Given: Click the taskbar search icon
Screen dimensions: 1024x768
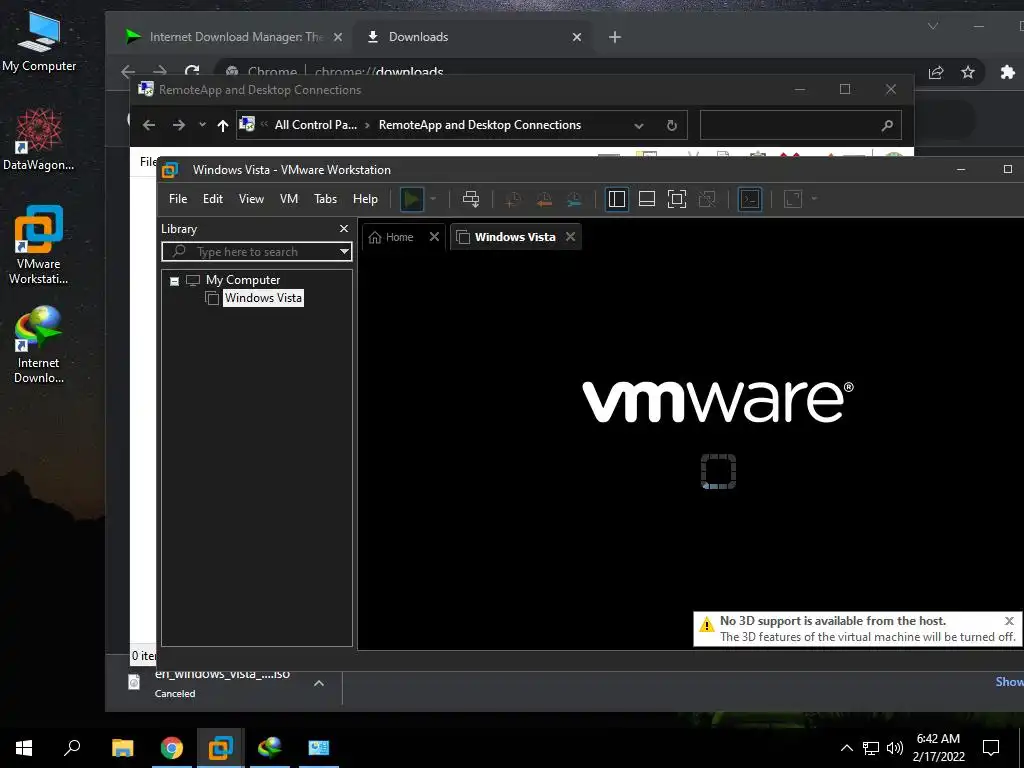Looking at the screenshot, I should point(72,748).
